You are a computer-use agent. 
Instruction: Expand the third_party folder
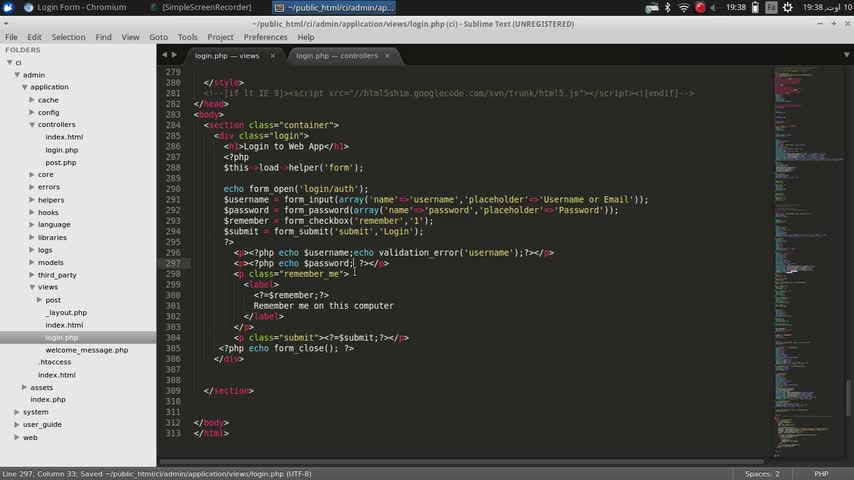pos(32,275)
